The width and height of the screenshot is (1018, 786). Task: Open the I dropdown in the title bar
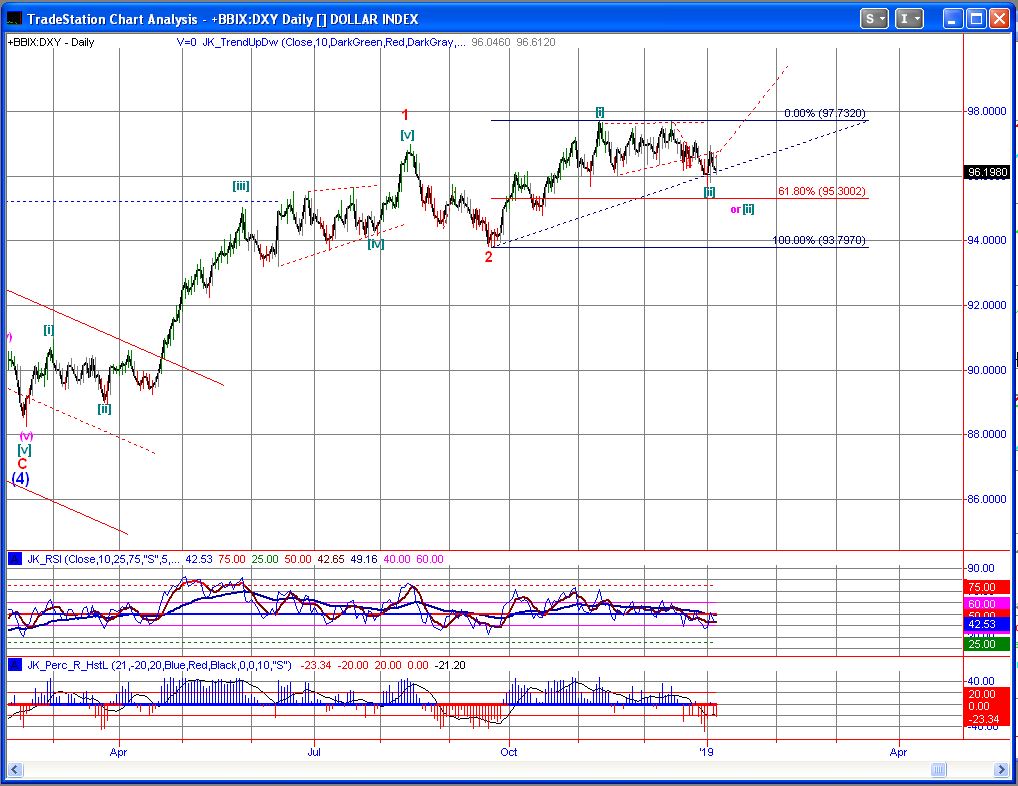(x=909, y=19)
